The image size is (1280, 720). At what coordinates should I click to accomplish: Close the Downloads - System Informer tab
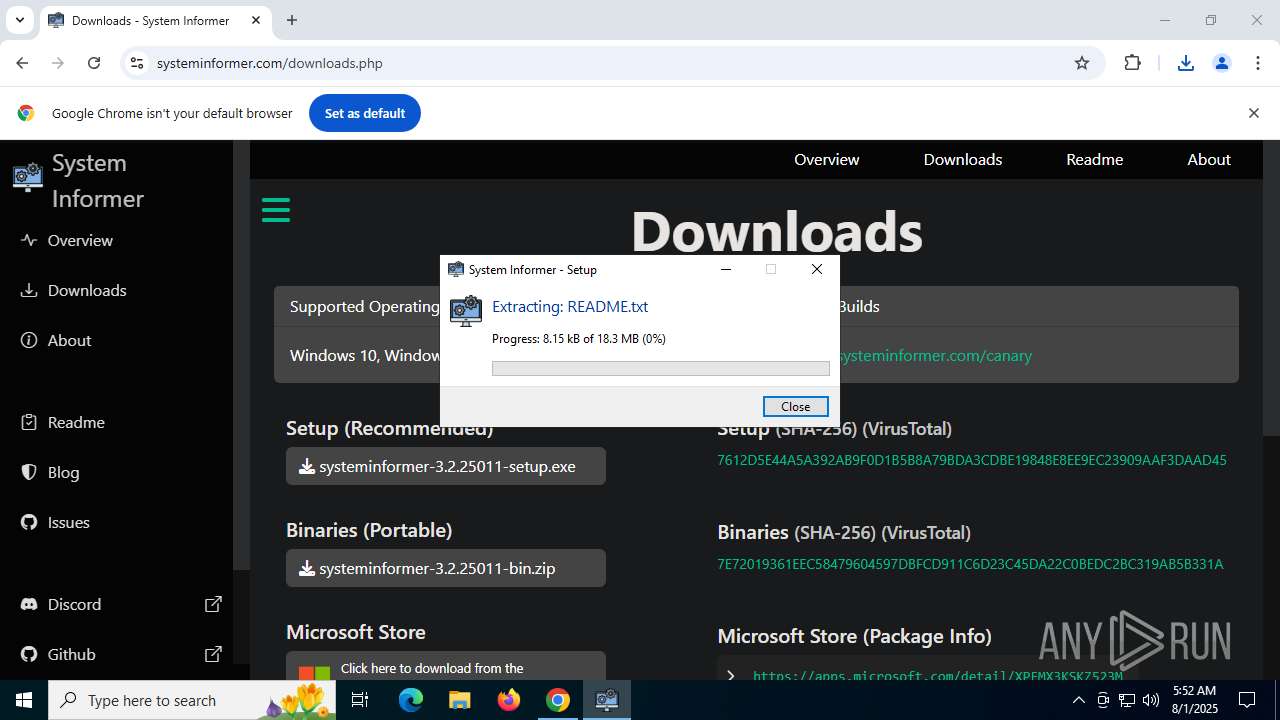tap(256, 20)
